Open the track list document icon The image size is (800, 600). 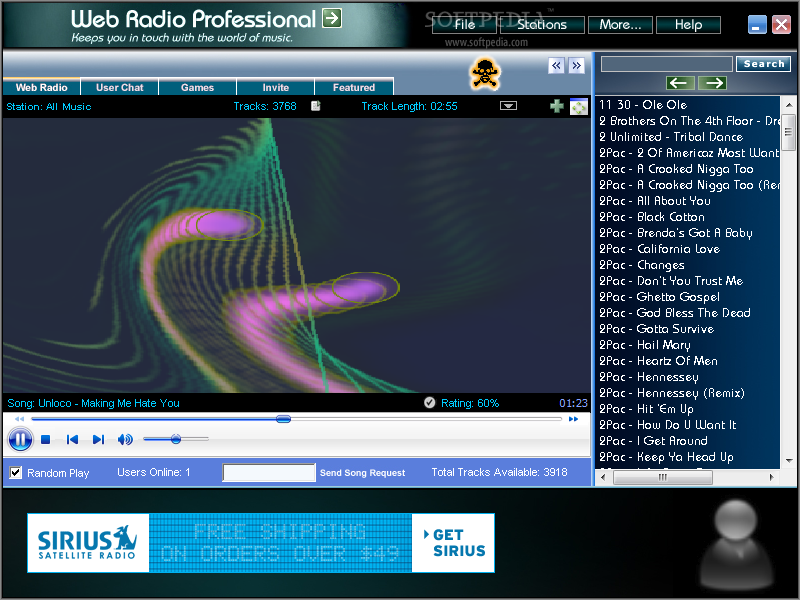tap(316, 106)
